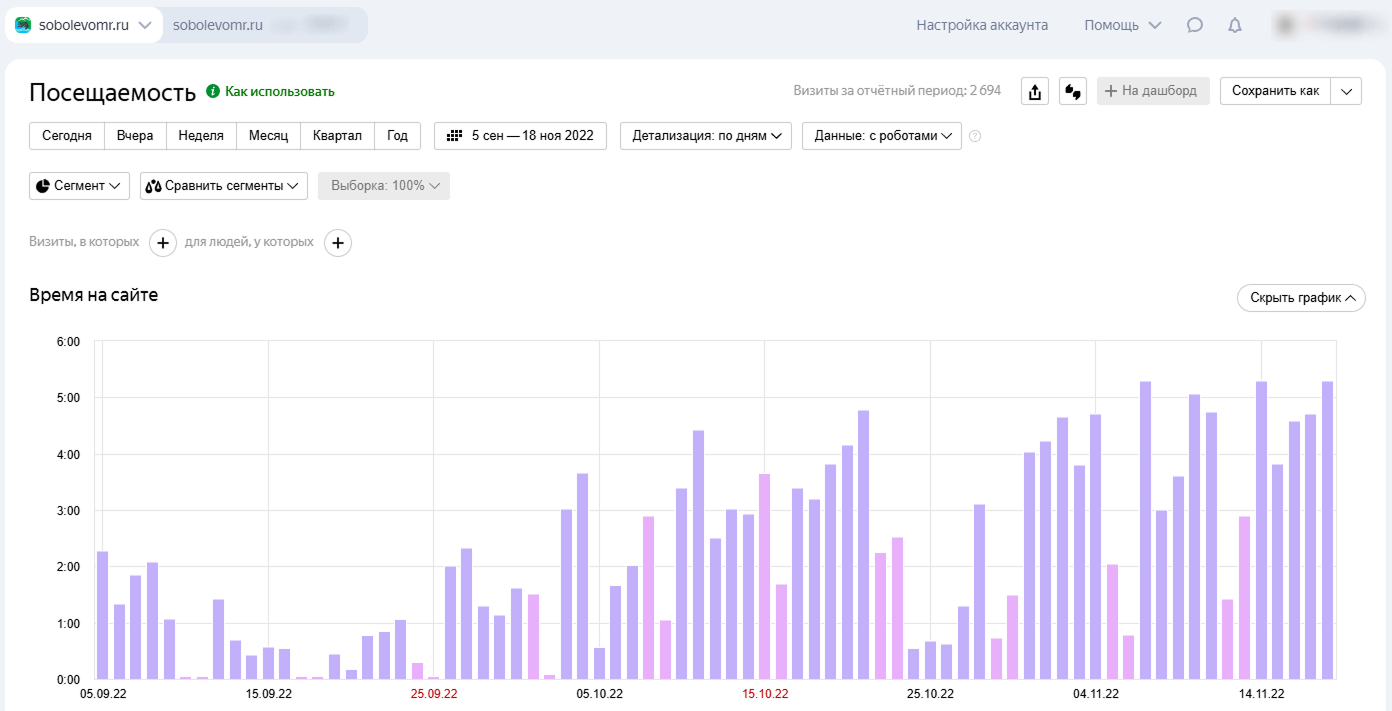This screenshot has width=1392, height=711.
Task: Click the green info icon near title
Action: (x=212, y=91)
